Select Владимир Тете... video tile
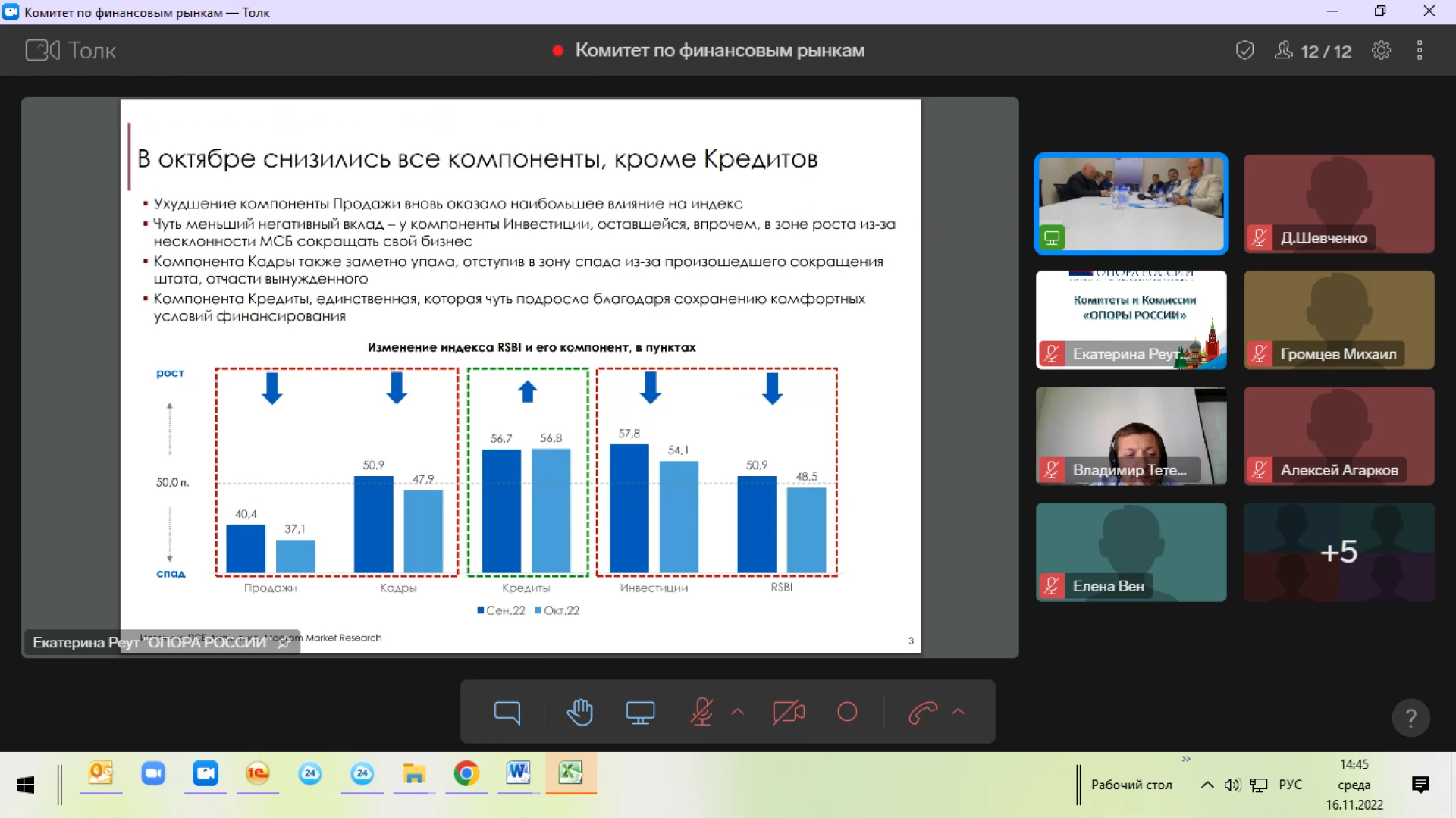This screenshot has width=1456, height=818. coord(1131,436)
